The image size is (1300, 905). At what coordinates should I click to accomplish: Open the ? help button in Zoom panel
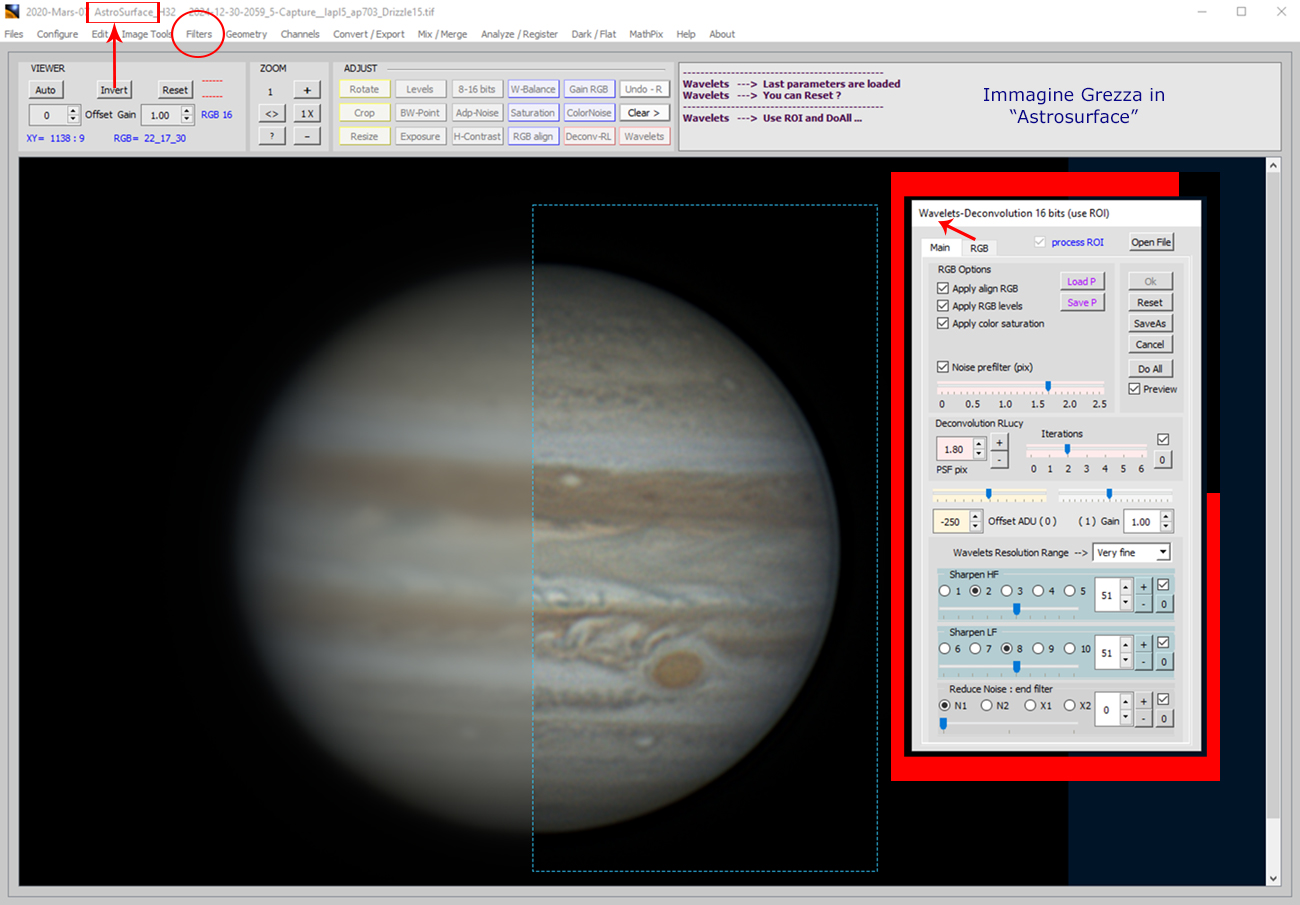(270, 136)
